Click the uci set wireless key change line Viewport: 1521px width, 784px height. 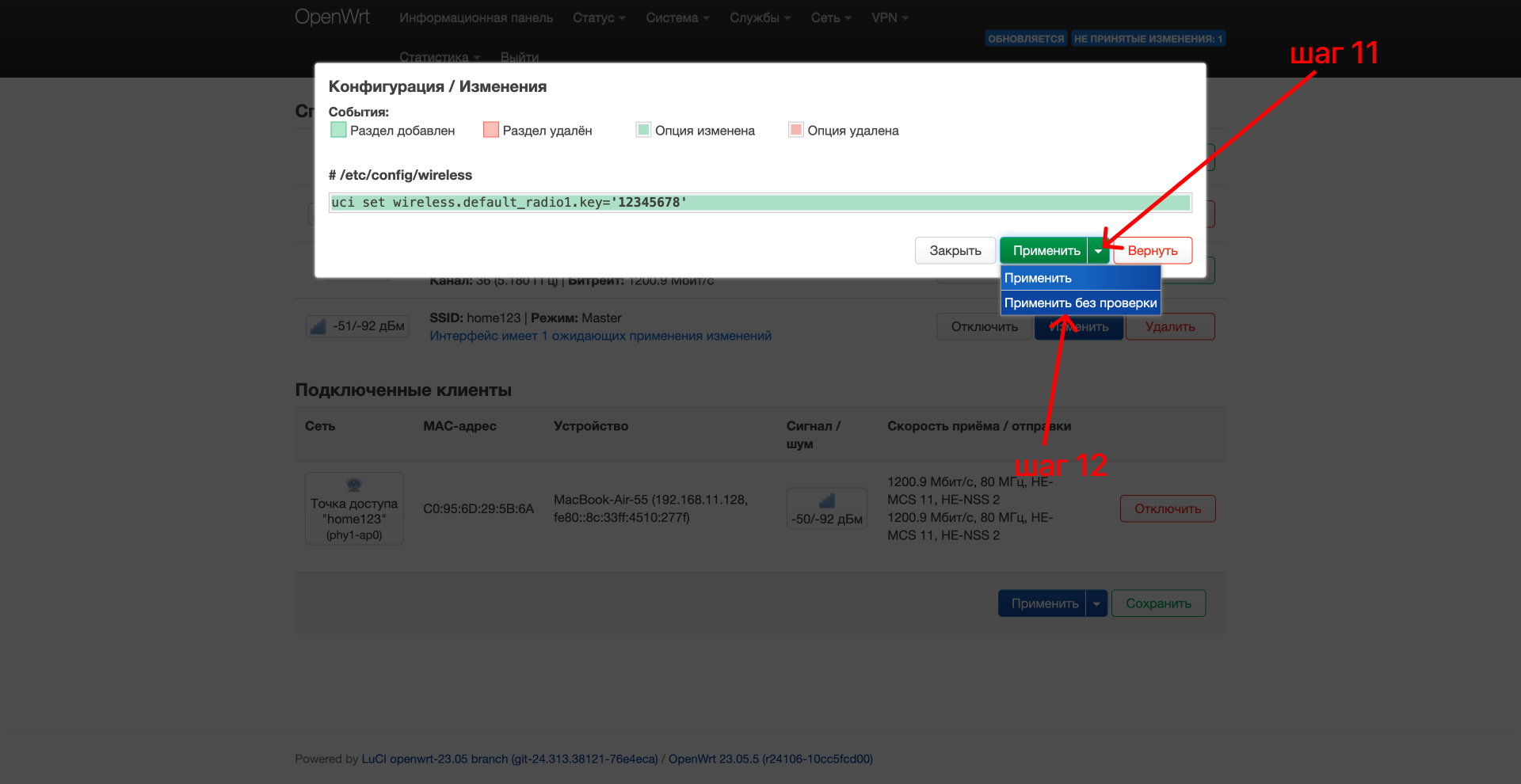(760, 203)
